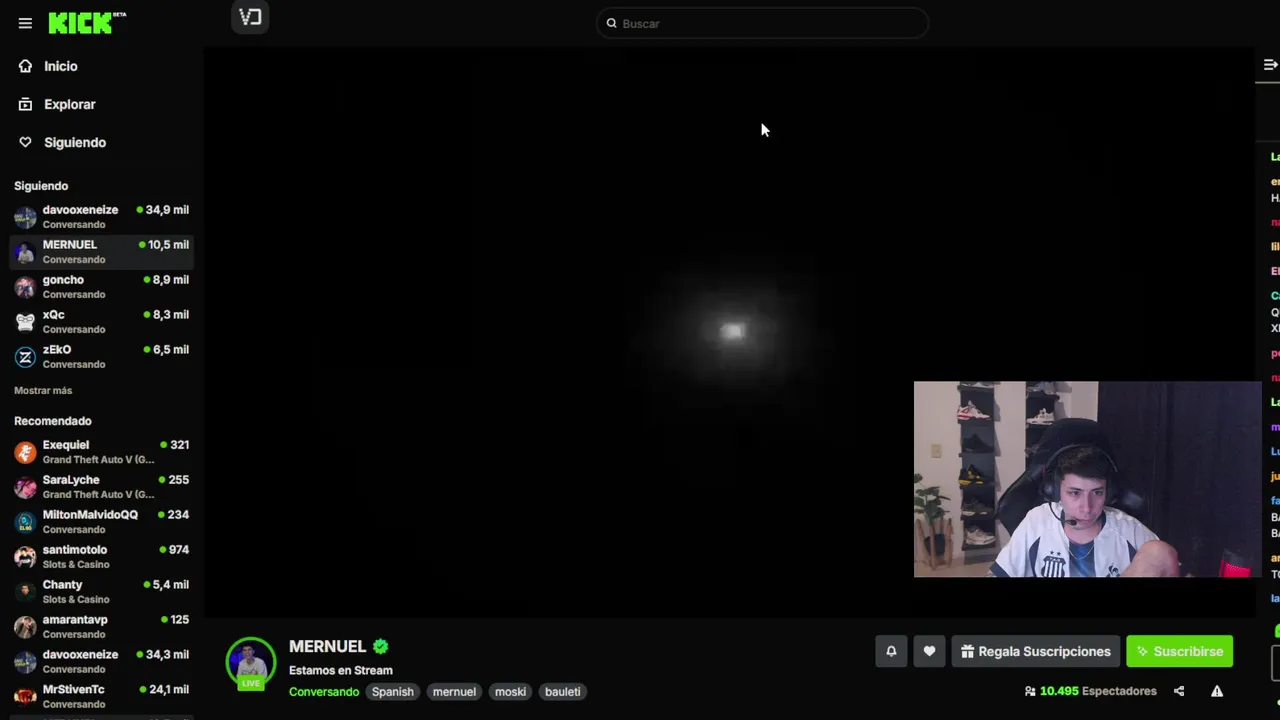Open goncho's channel
The image size is (1280, 720).
pos(102,287)
